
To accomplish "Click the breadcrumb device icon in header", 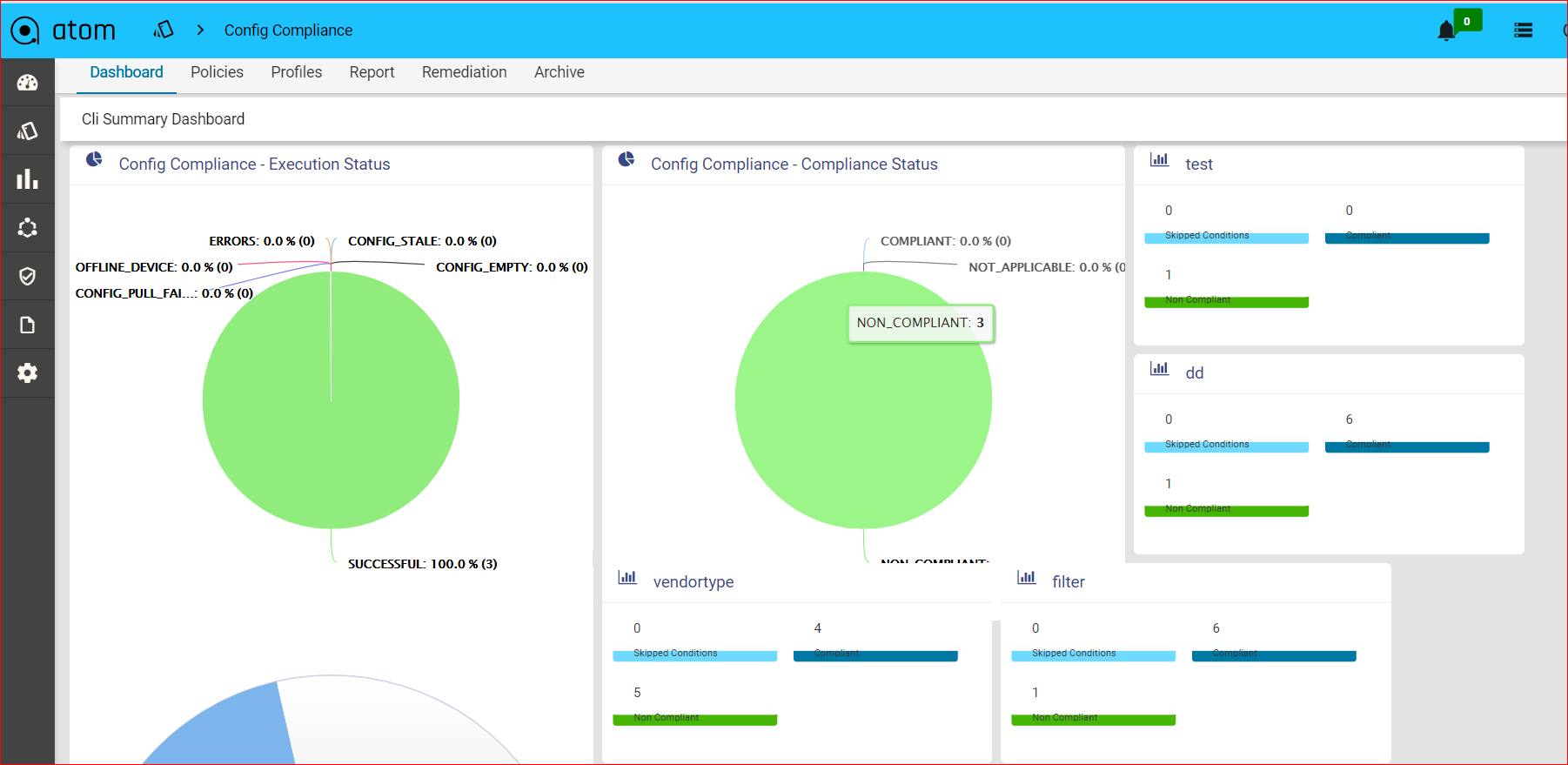I will coord(164,30).
